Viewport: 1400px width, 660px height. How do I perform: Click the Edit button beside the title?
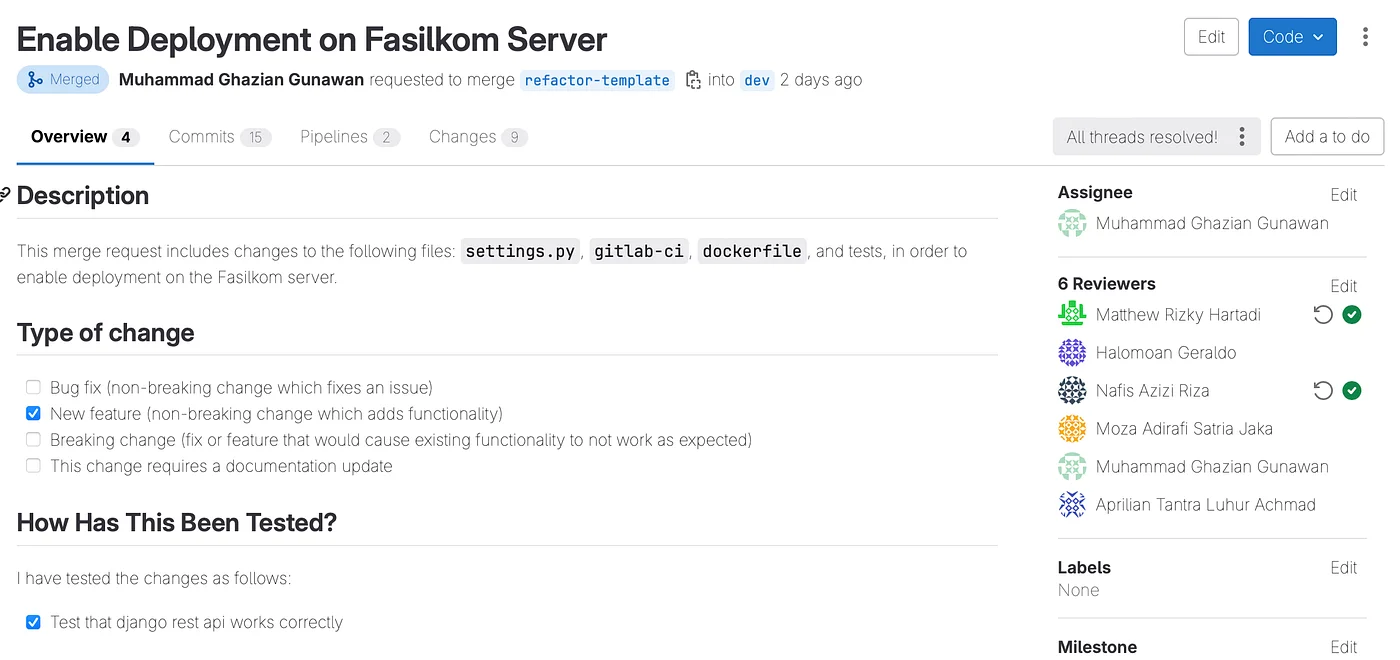1211,37
